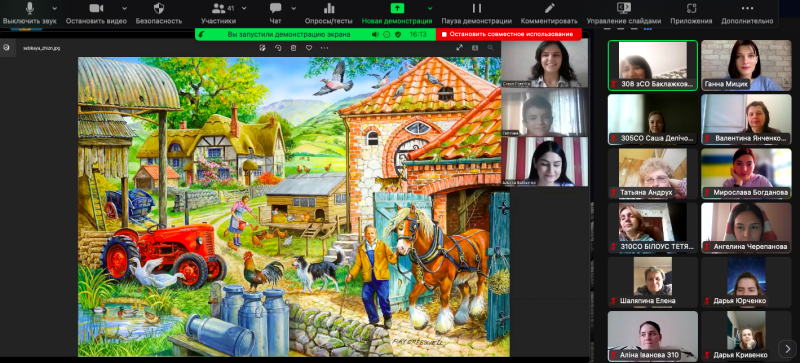Expand the arrow beside Участники count
This screenshot has height=363, width=800.
coord(244,8)
